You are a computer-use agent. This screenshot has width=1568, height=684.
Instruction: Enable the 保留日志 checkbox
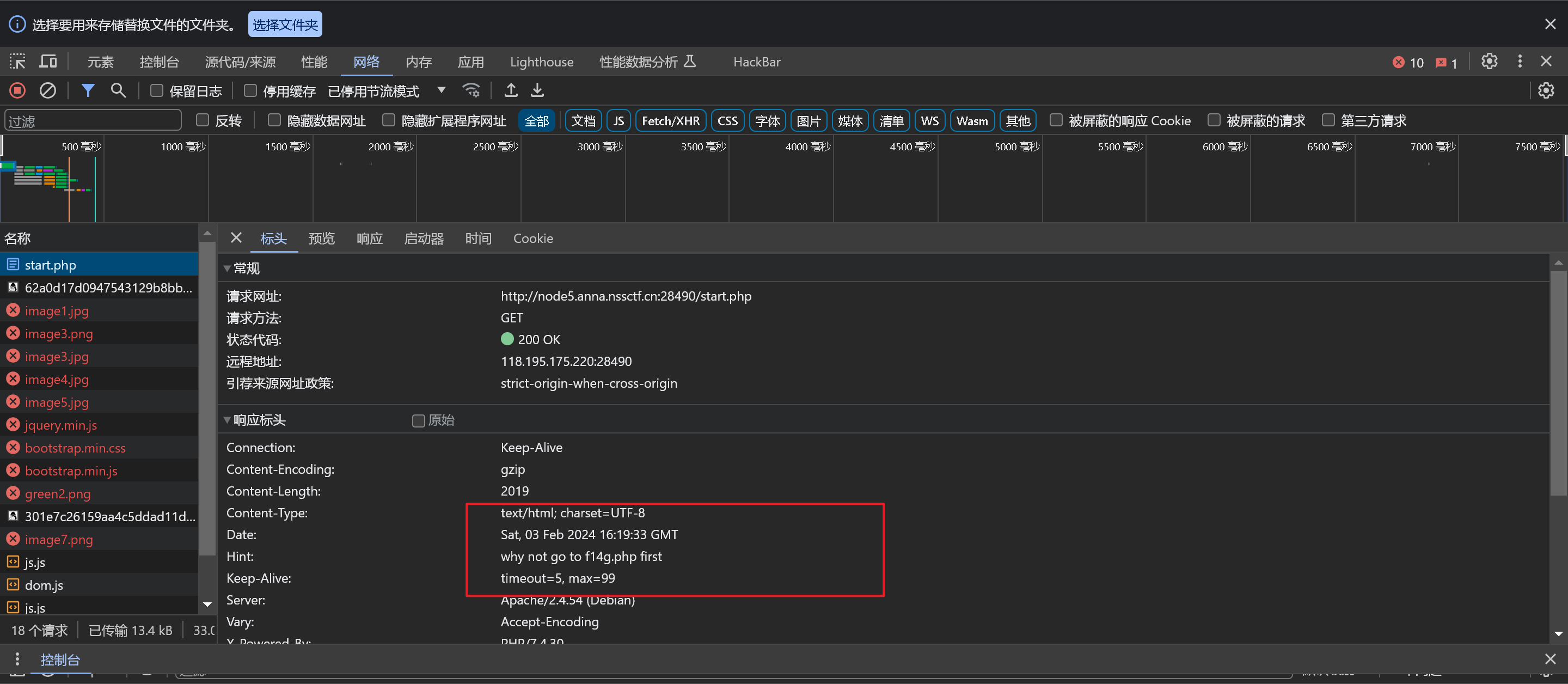point(156,91)
